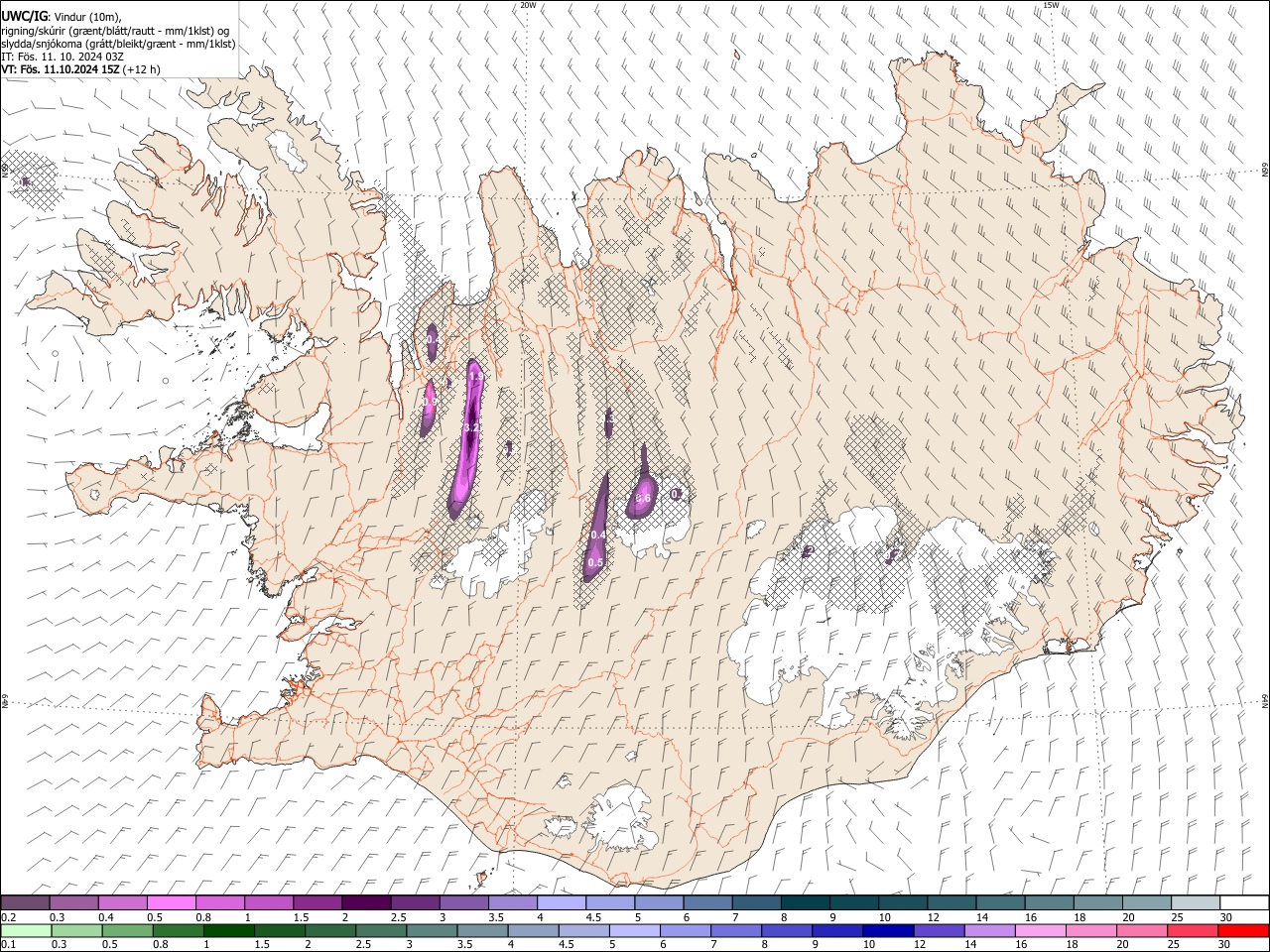Click the 3.2 snowfall value on the map
The width and height of the screenshot is (1270, 952).
(471, 427)
